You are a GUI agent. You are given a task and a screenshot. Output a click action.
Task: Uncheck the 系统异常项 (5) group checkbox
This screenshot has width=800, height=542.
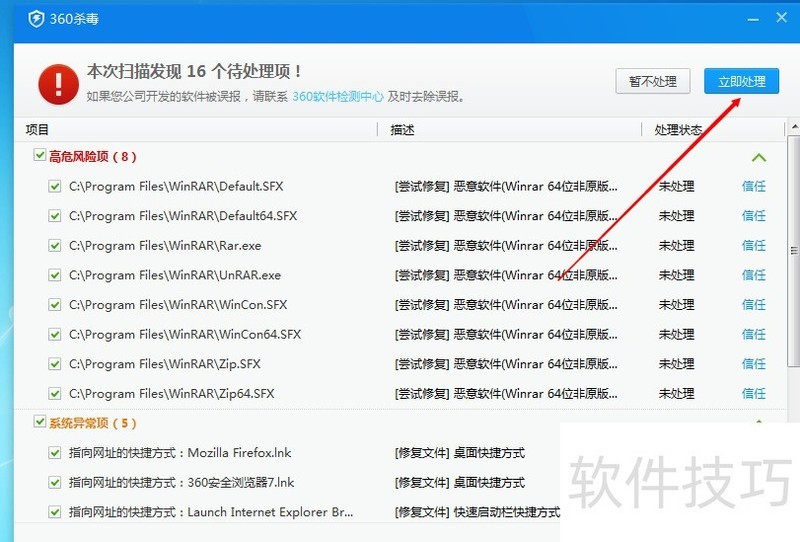[39, 421]
